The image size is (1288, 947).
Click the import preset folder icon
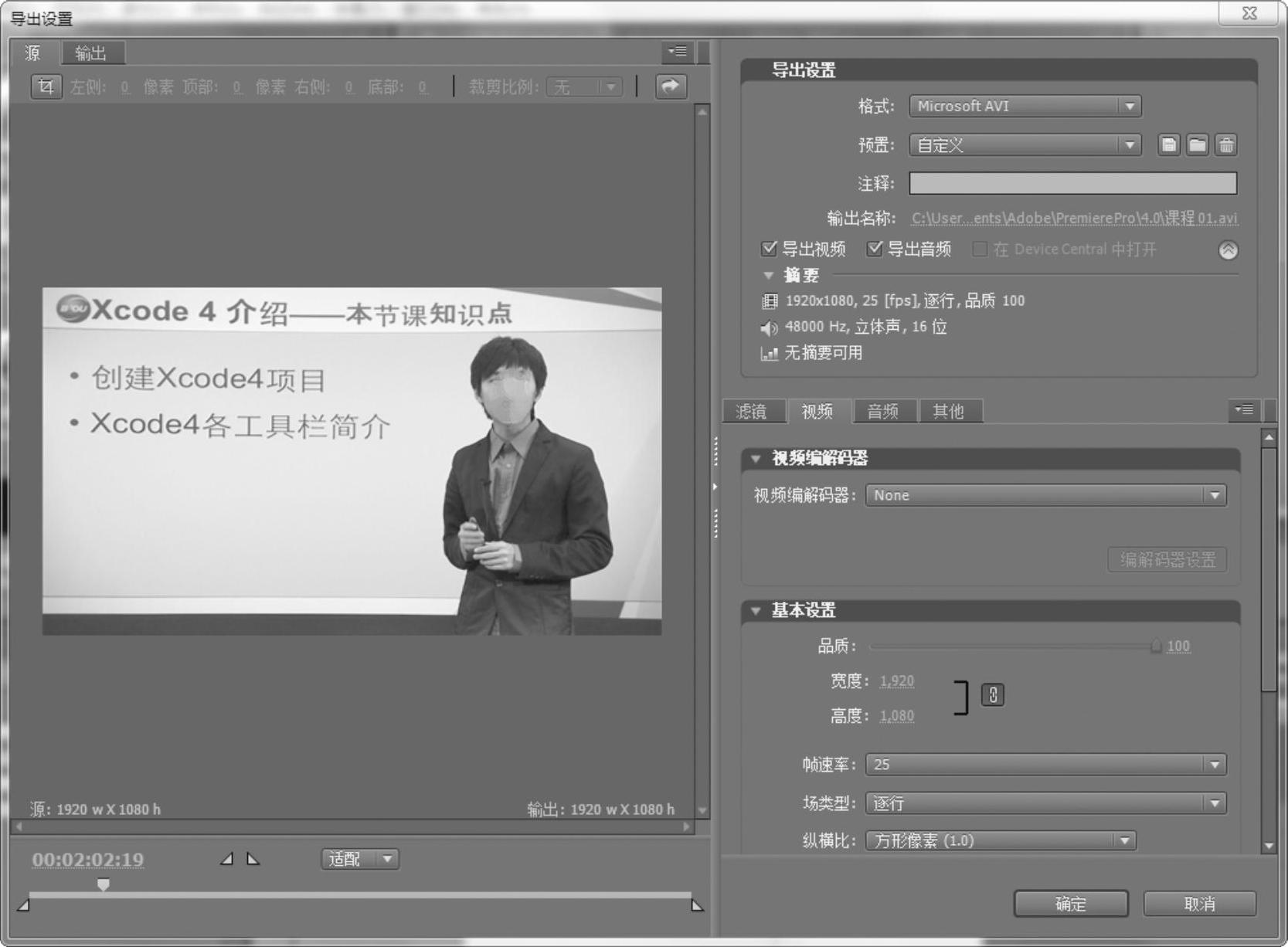pyautogui.click(x=1197, y=144)
